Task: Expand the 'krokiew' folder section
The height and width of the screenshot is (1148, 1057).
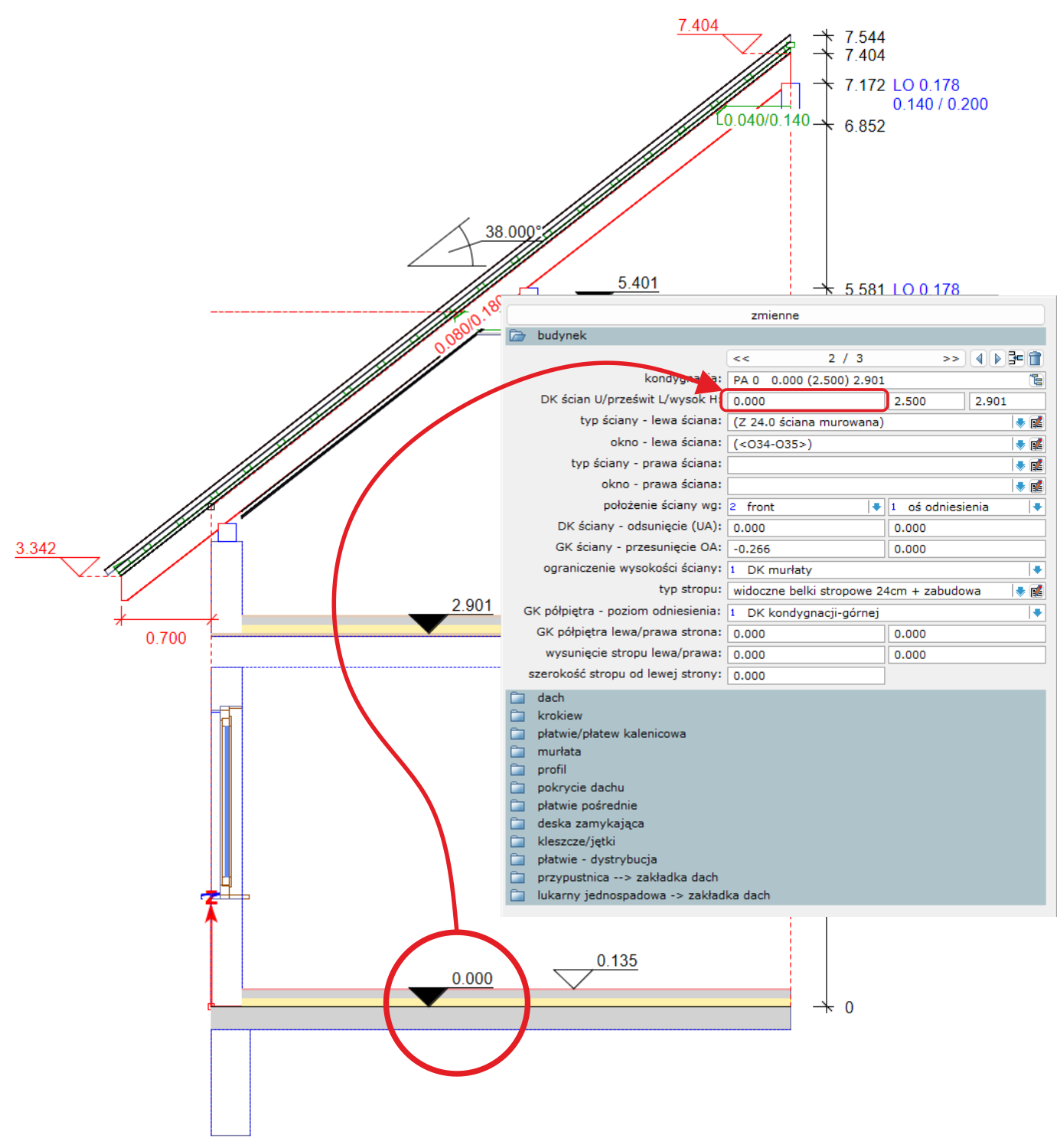Action: (559, 716)
